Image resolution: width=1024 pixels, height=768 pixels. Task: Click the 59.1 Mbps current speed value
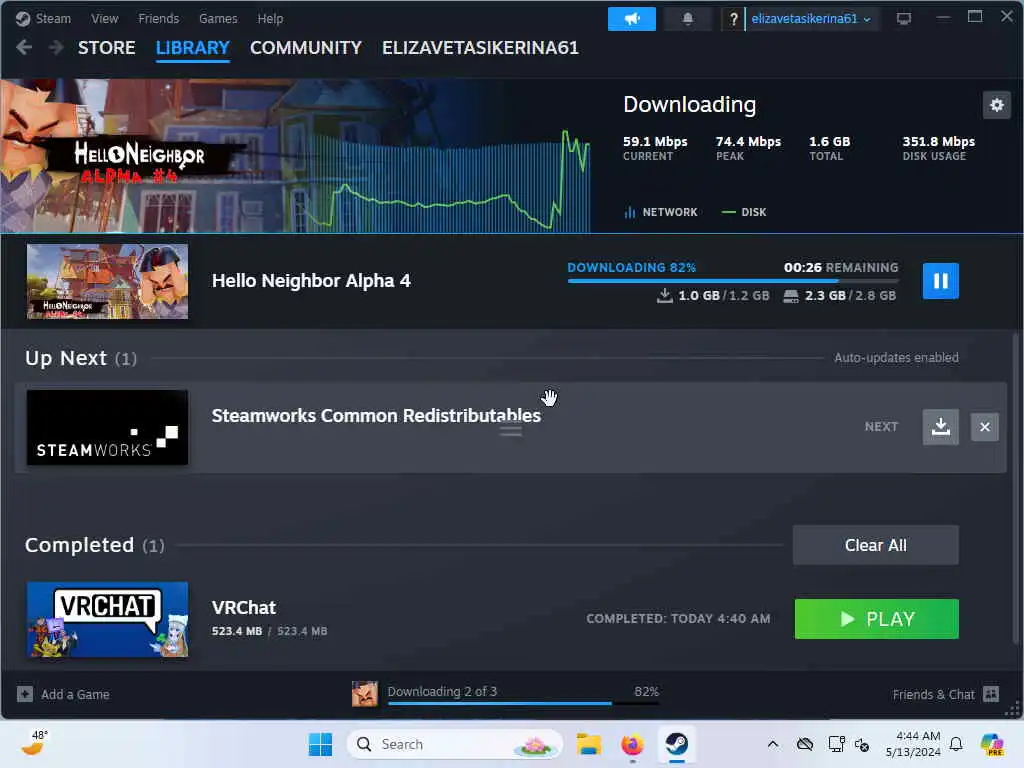click(655, 142)
